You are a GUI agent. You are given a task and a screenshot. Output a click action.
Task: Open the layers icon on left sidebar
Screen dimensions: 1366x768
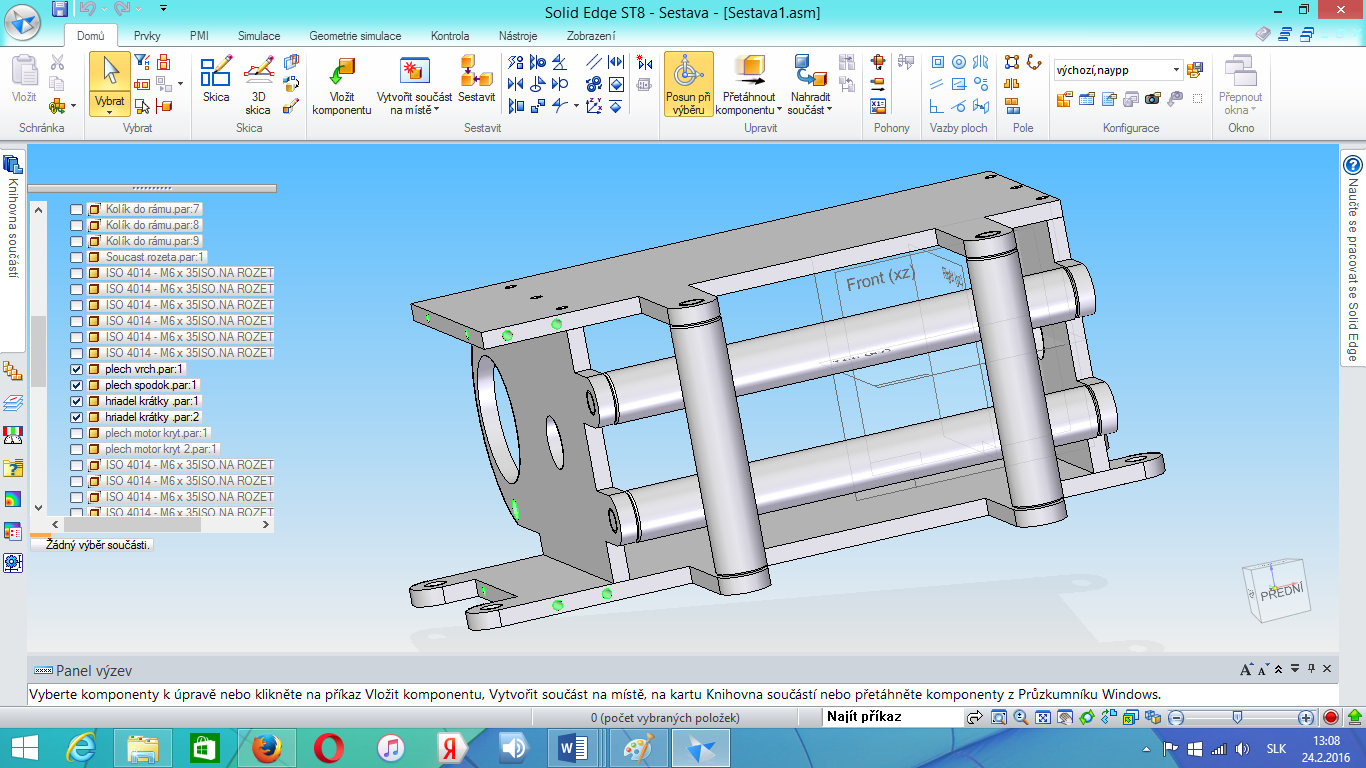pyautogui.click(x=12, y=403)
